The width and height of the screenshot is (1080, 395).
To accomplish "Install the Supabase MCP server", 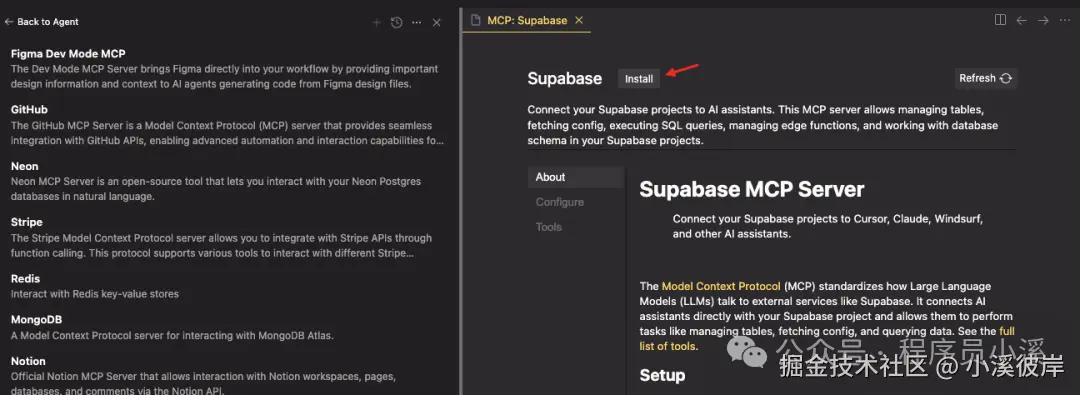I will point(638,79).
